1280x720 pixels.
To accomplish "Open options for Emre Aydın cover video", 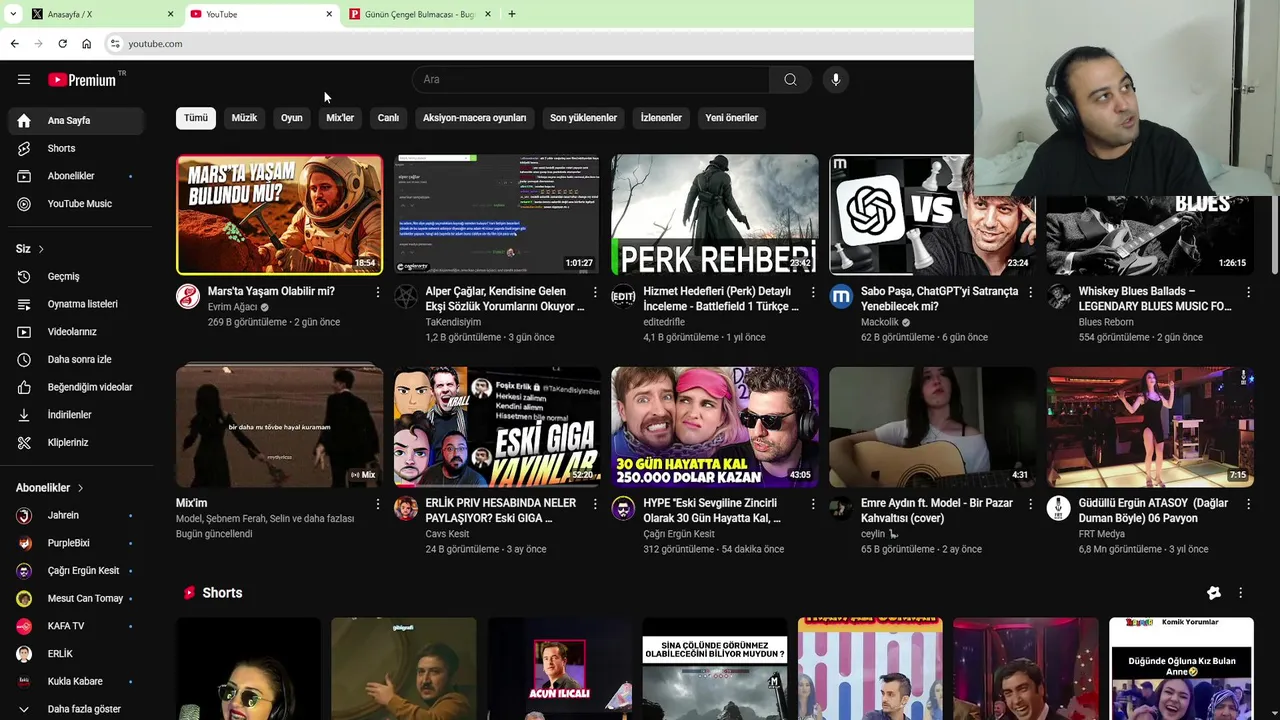I will click(1030, 504).
